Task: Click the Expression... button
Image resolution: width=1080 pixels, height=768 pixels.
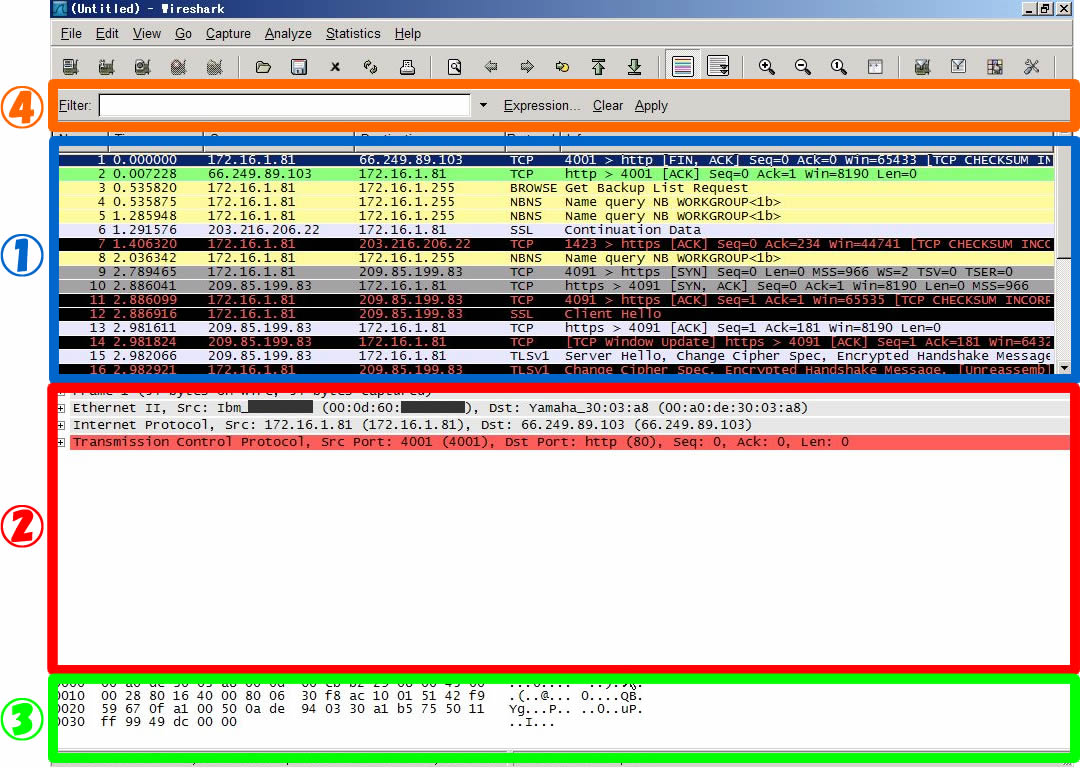Action: pyautogui.click(x=542, y=105)
